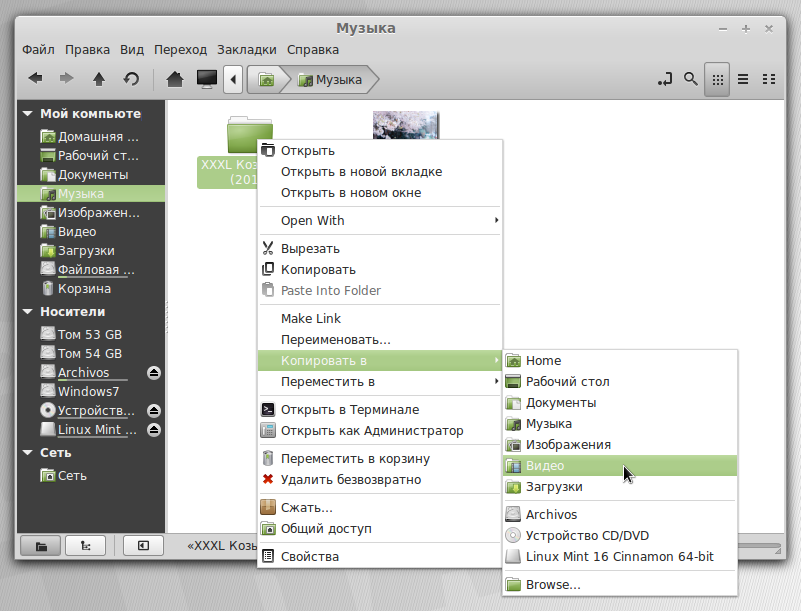Viewport: 801px width, 611px height.
Task: Eject the Archivos volume
Action: tap(154, 373)
